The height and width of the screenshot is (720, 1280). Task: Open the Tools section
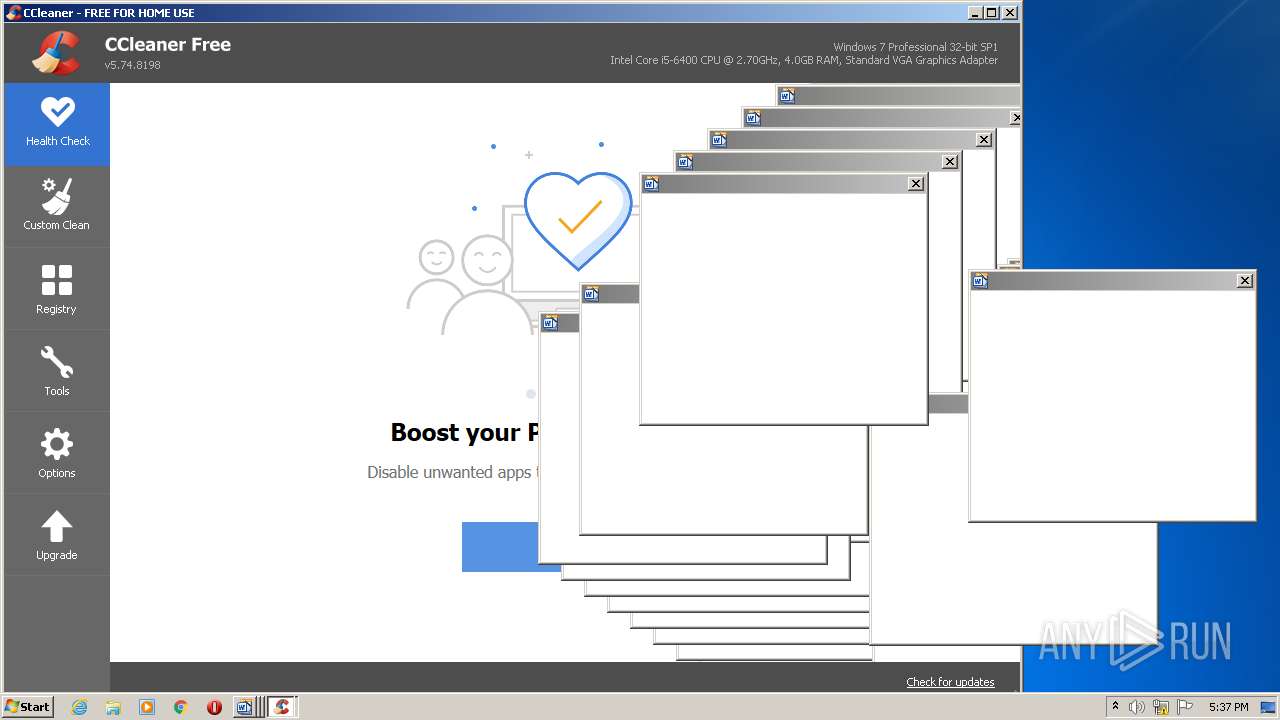(x=57, y=371)
